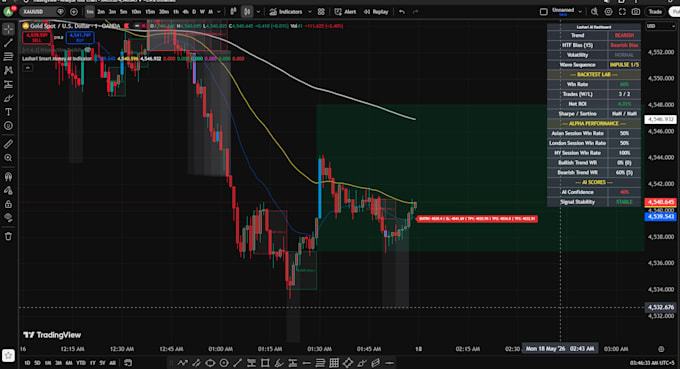This screenshot has width=680, height=369.
Task: Toggle stay in drawing mode
Action: pyautogui.click(x=8, y=190)
